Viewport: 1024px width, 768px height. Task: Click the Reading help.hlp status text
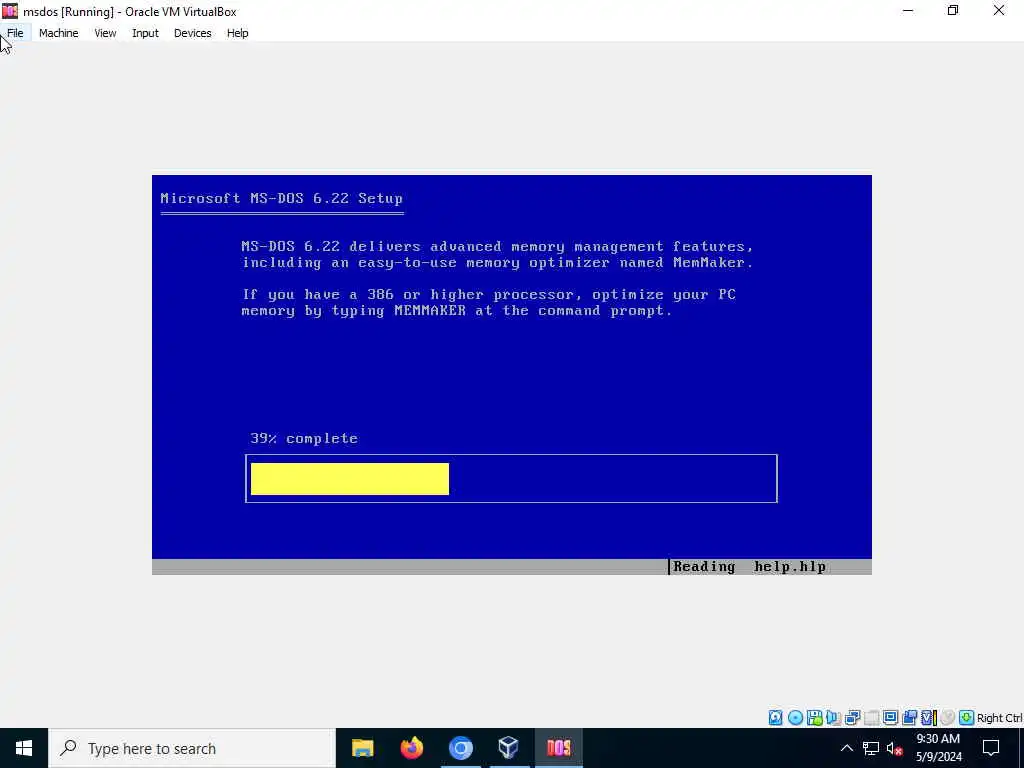749,567
